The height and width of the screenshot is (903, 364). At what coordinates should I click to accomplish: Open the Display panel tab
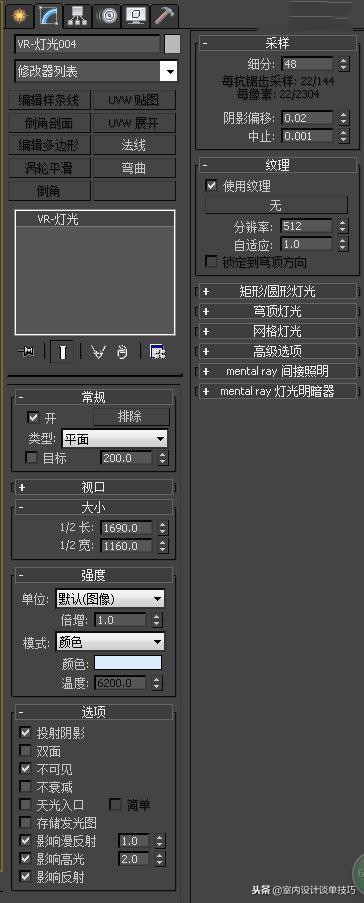tap(136, 16)
